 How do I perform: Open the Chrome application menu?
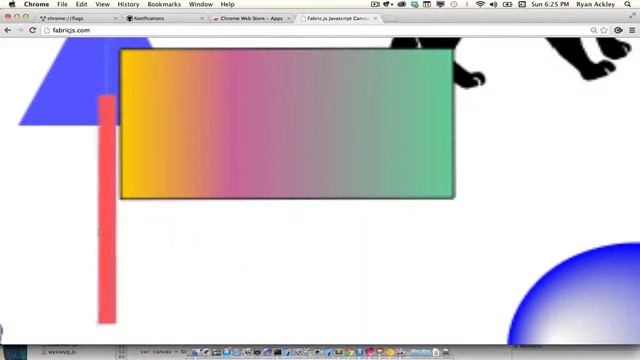click(x=36, y=4)
